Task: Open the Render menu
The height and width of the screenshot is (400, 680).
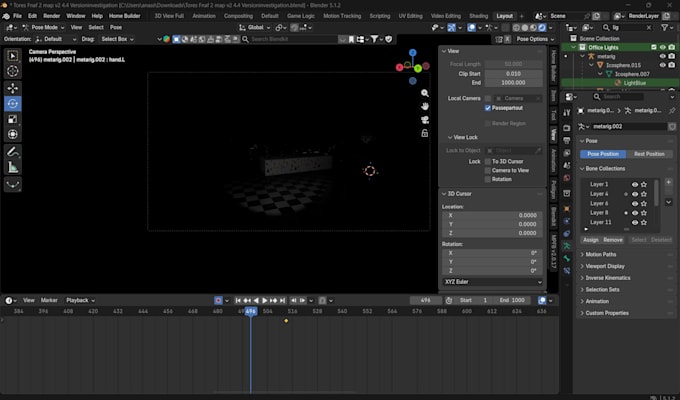Action: tap(52, 16)
